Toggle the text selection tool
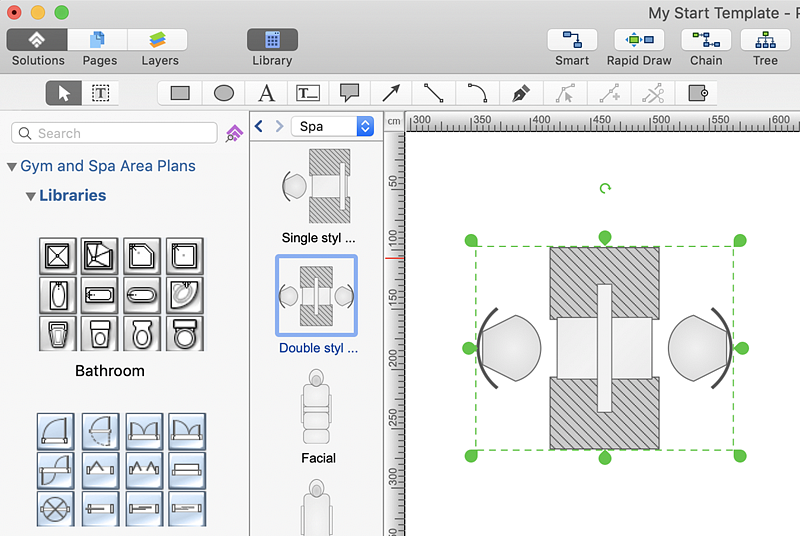The width and height of the screenshot is (800, 536). pos(101,93)
